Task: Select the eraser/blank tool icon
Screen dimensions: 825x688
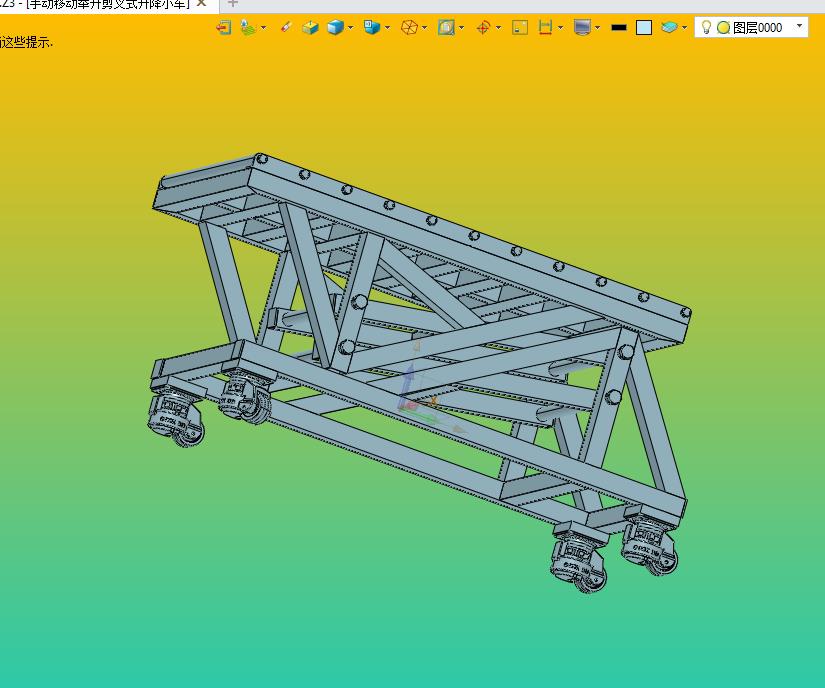Action: pos(286,27)
